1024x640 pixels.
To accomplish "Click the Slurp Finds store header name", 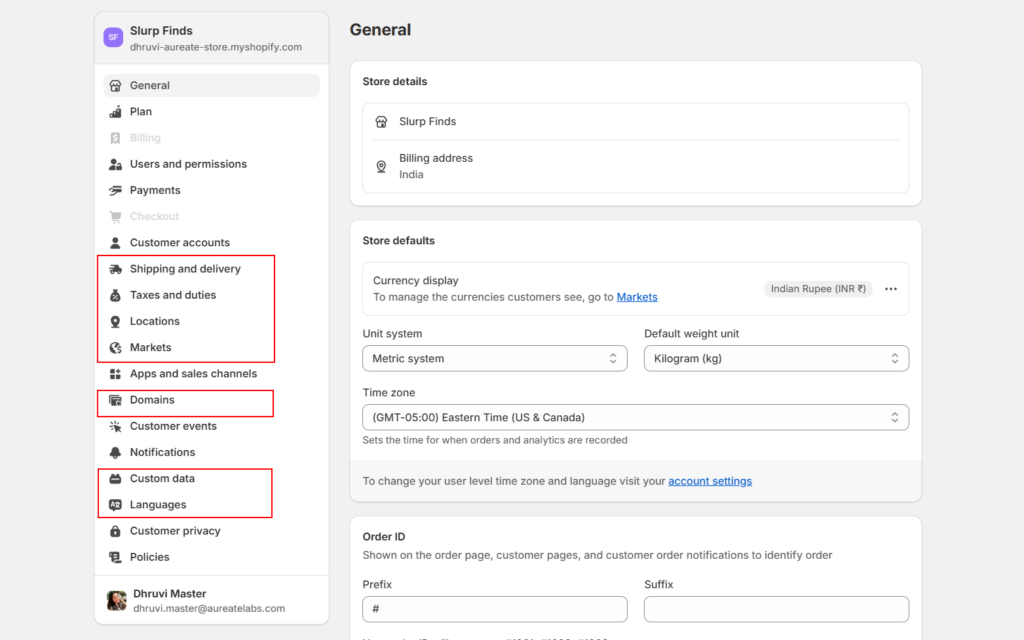I will [x=161, y=31].
